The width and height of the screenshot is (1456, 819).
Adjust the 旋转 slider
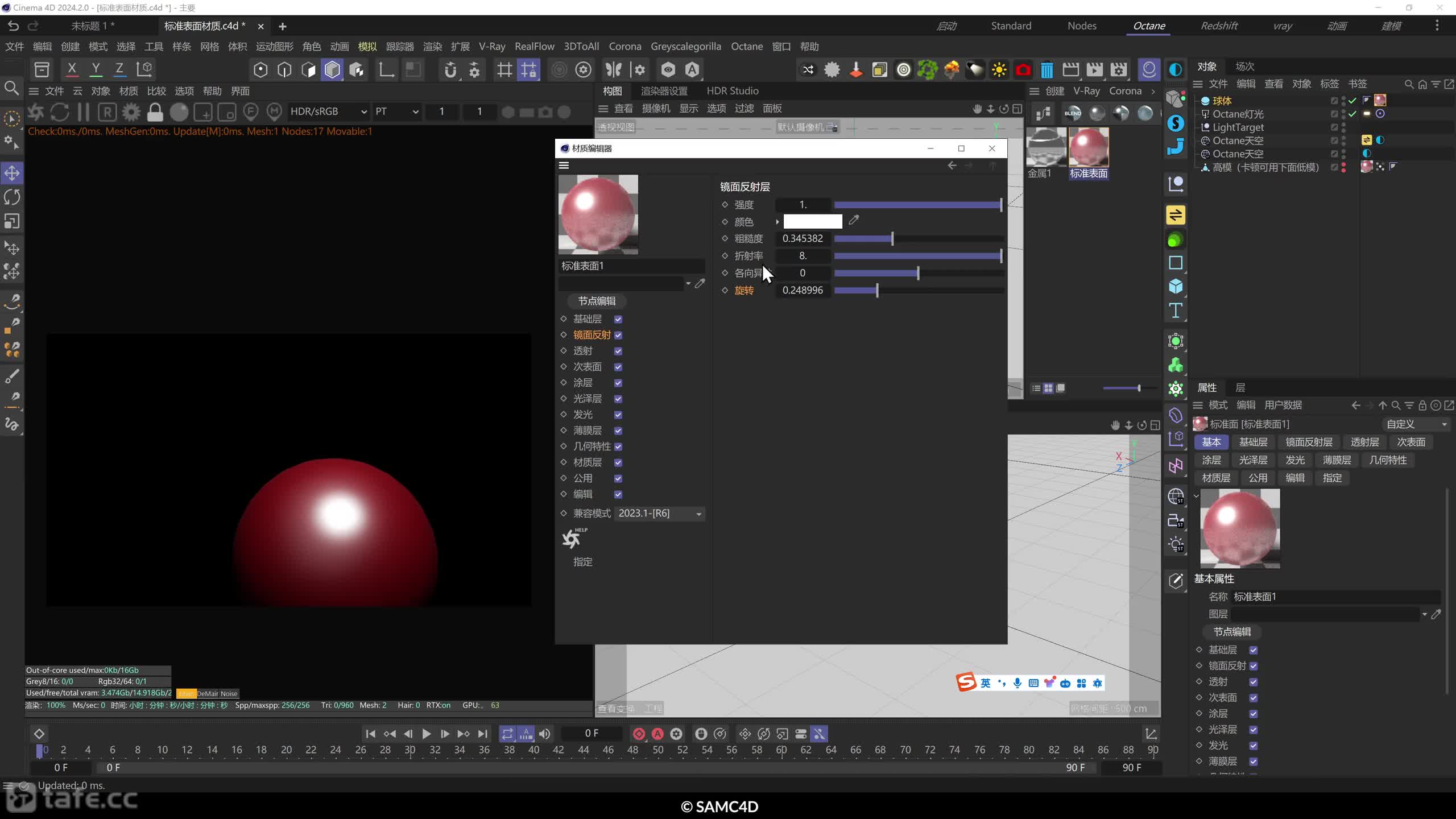(x=919, y=291)
